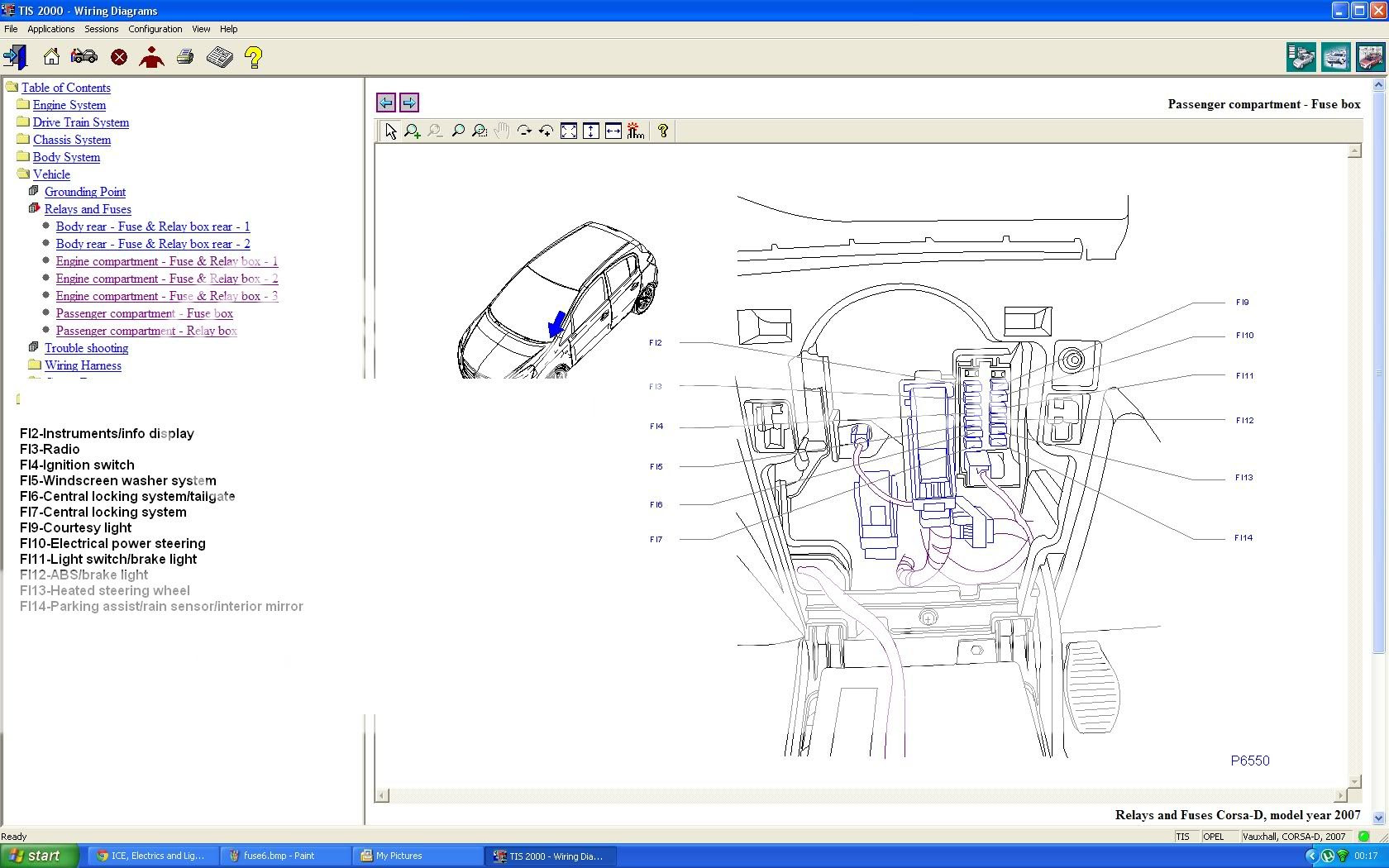The width and height of the screenshot is (1389, 868).
Task: Open the Sessions menu
Action: (x=102, y=29)
